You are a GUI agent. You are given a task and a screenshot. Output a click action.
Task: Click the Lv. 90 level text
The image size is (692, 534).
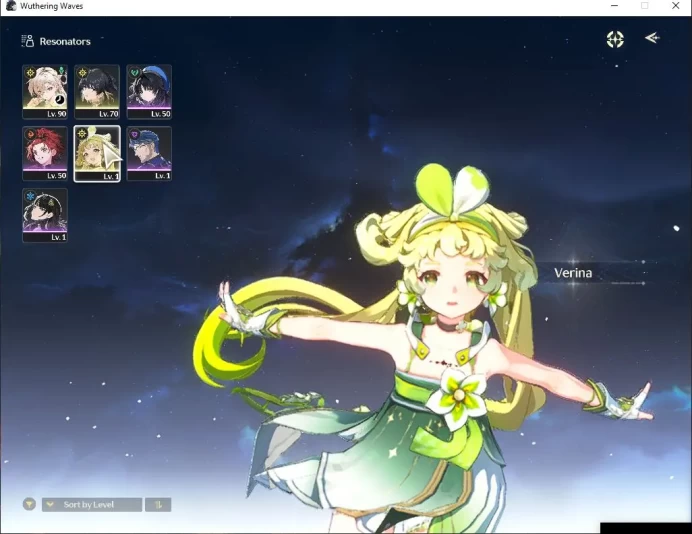click(56, 114)
